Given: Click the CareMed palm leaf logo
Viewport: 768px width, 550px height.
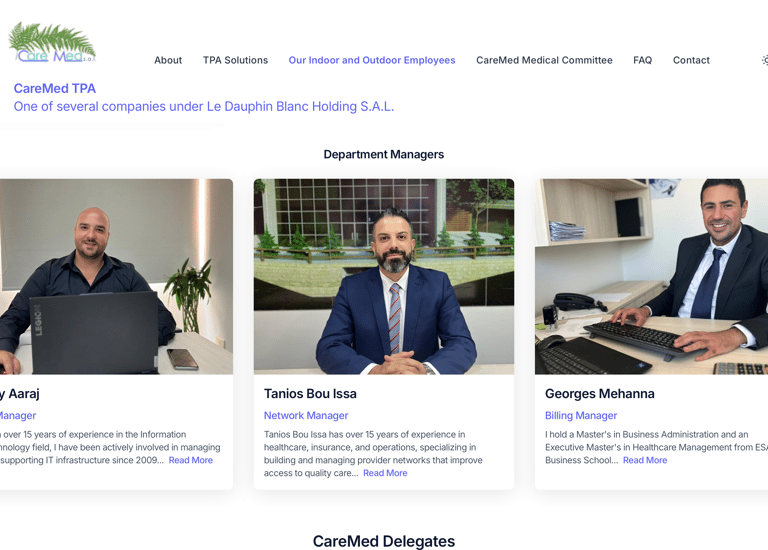Looking at the screenshot, I should (52, 42).
